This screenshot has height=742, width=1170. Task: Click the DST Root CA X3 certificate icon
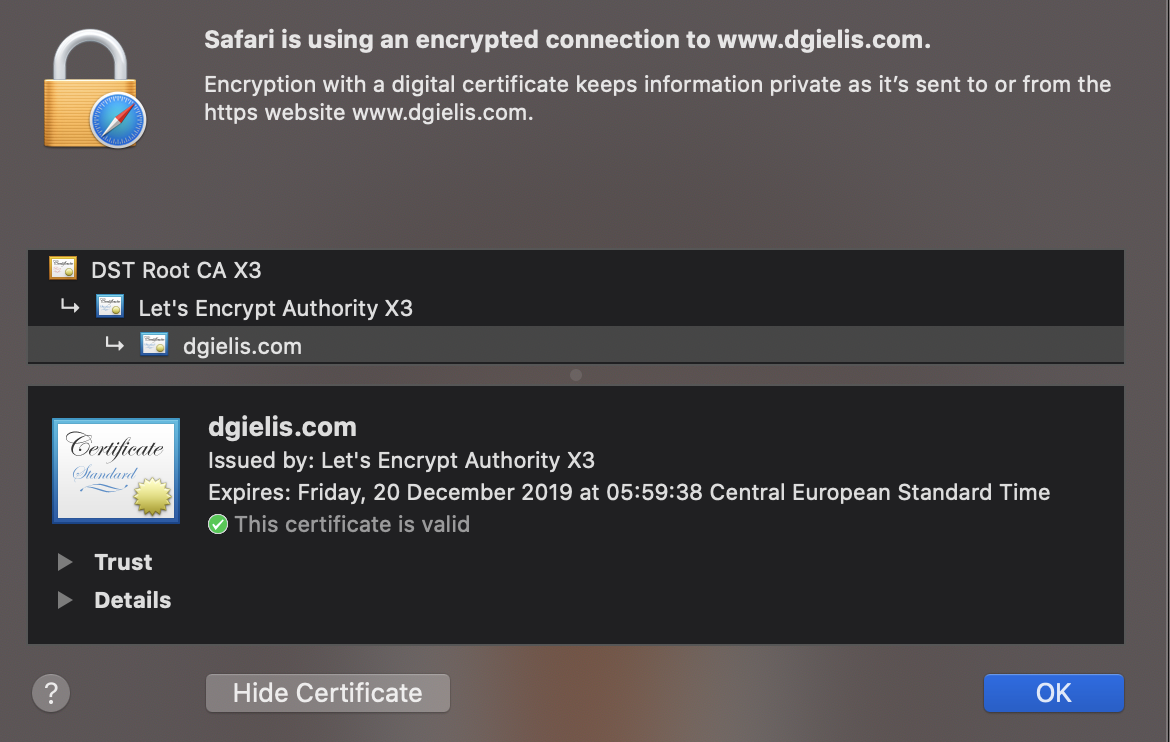pos(63,269)
